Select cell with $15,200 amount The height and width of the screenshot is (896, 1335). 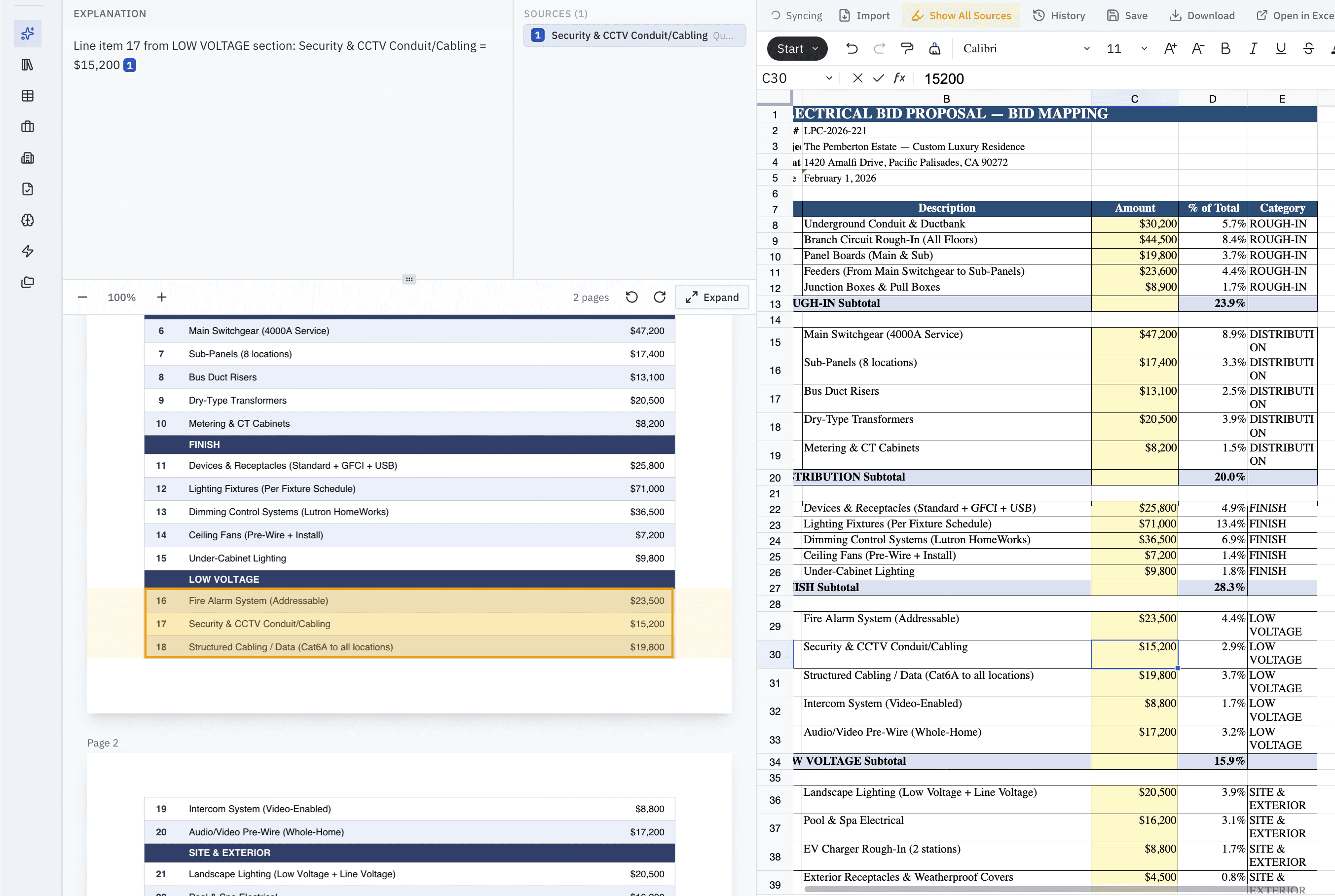(x=1134, y=654)
